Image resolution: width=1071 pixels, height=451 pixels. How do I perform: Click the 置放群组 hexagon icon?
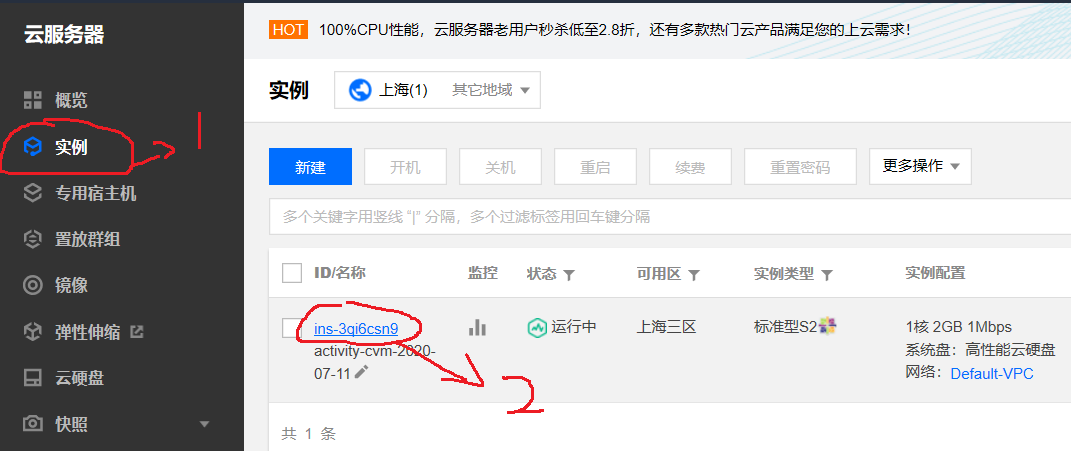pos(32,239)
